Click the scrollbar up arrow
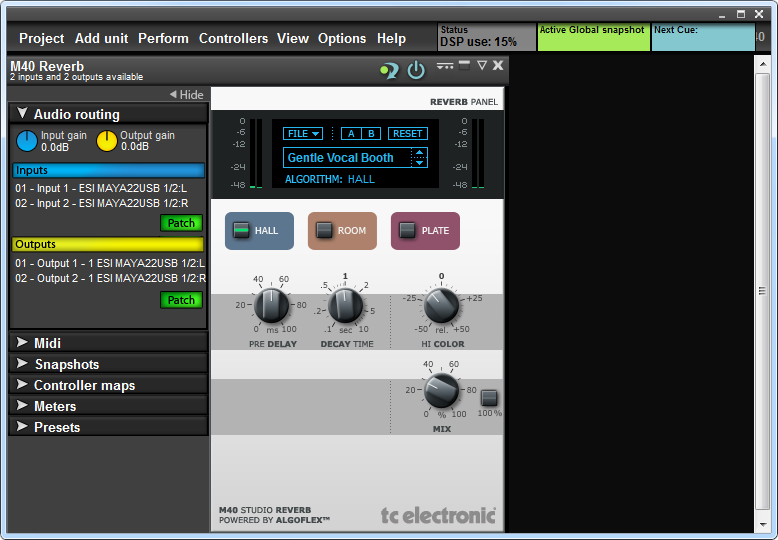The width and height of the screenshot is (778, 540). [762, 64]
